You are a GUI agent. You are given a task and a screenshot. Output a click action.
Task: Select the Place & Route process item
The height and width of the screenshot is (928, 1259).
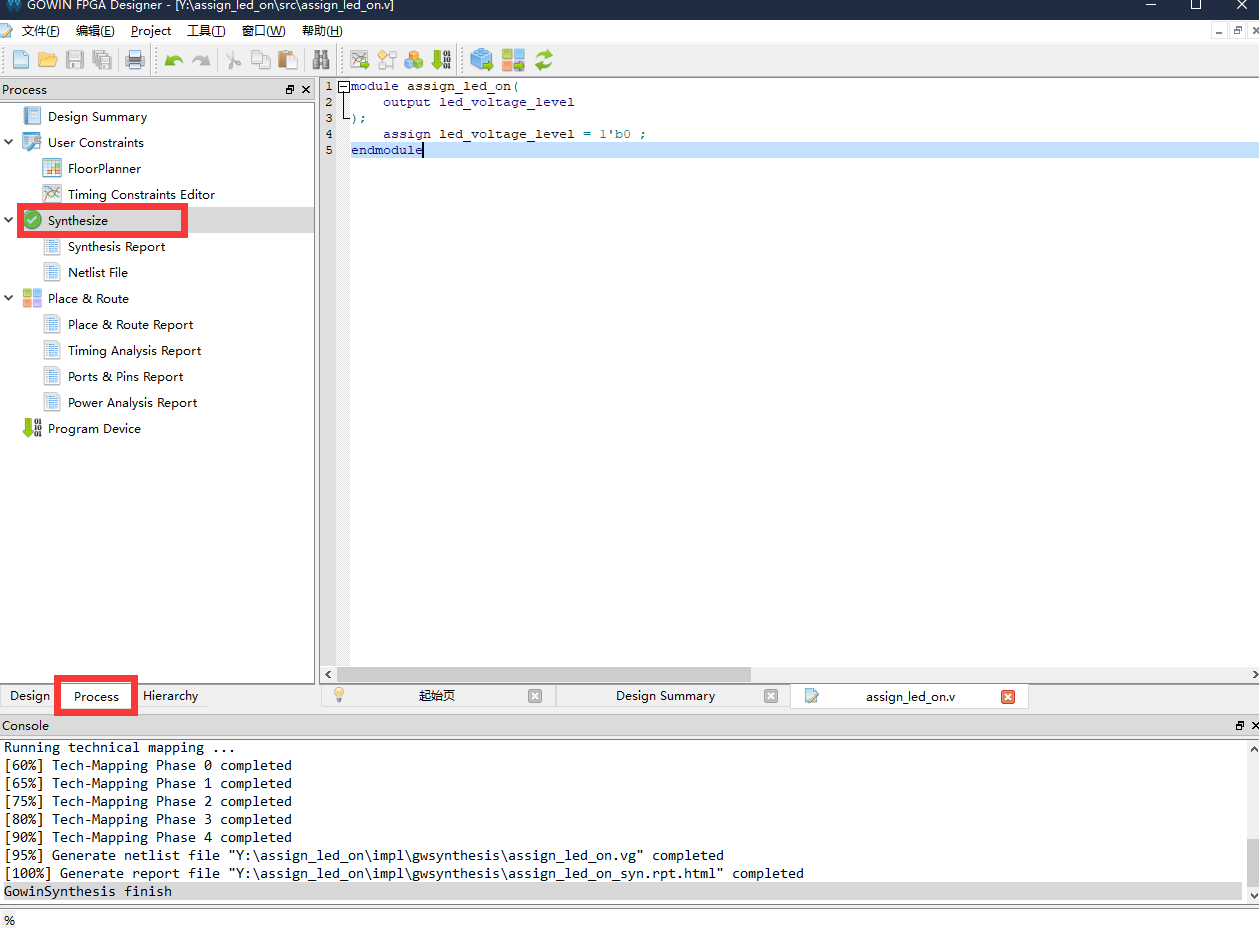pyautogui.click(x=88, y=299)
